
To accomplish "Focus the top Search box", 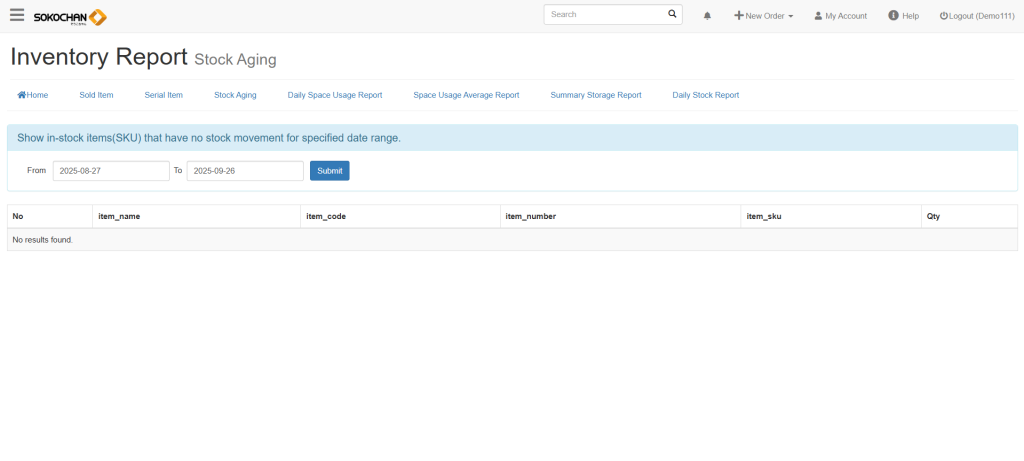I will (605, 15).
